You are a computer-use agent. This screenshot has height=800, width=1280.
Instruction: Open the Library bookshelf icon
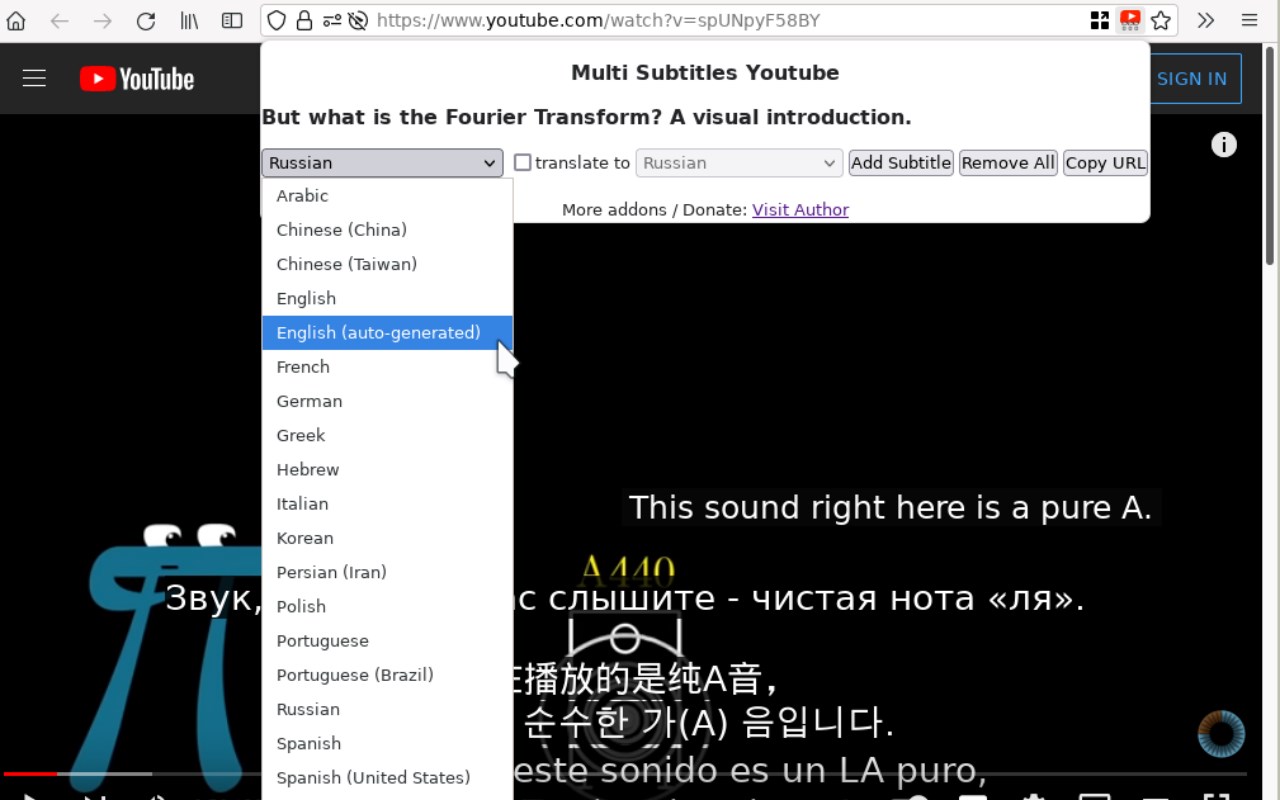click(x=189, y=20)
